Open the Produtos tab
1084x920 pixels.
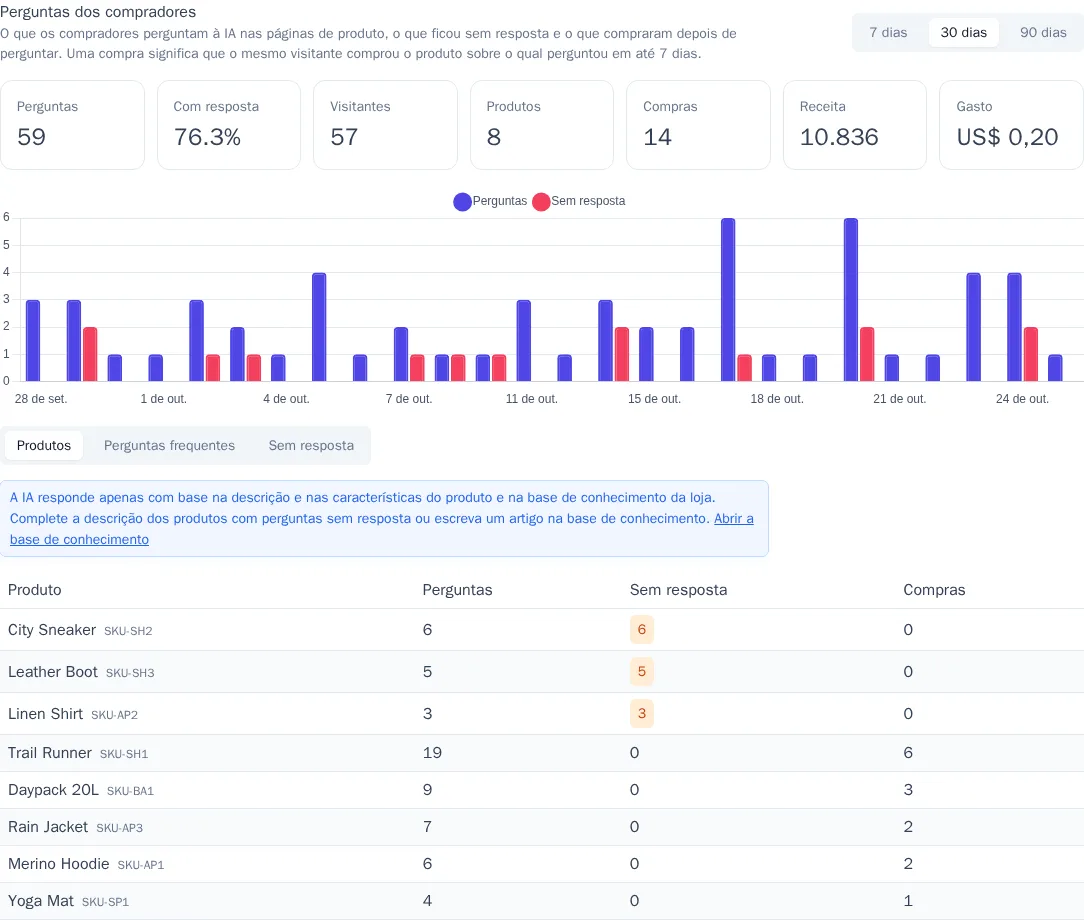pyautogui.click(x=44, y=446)
